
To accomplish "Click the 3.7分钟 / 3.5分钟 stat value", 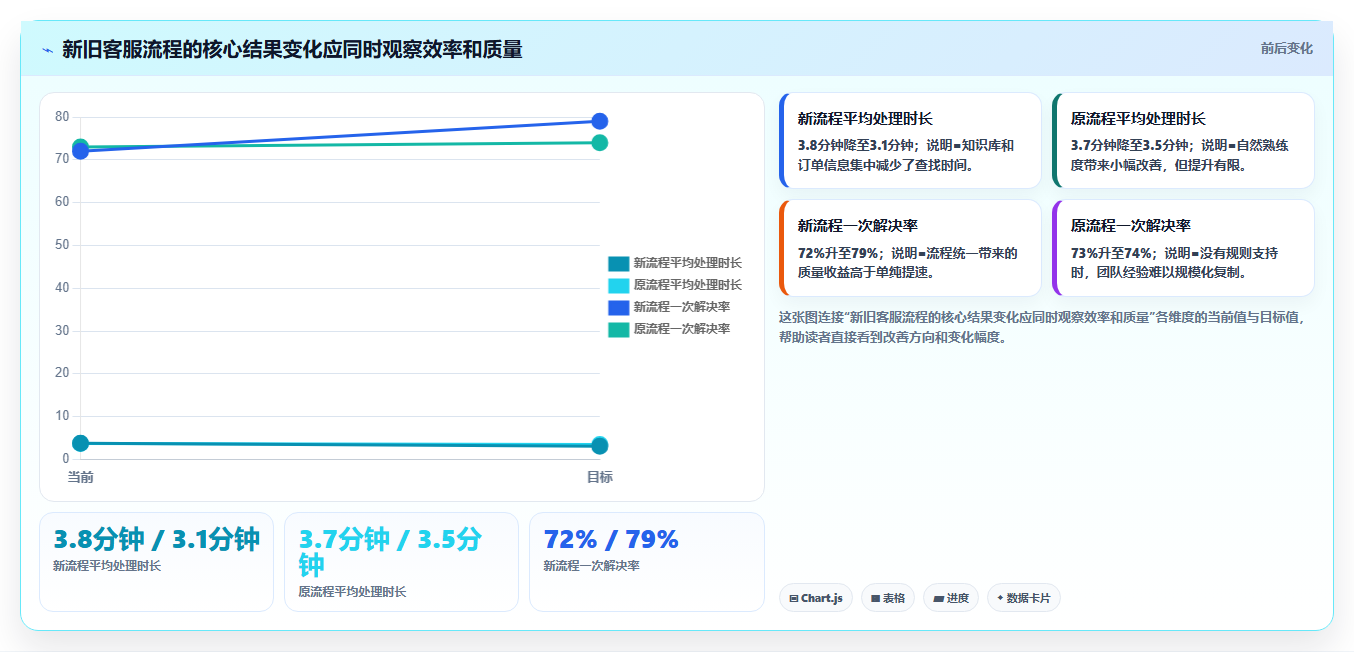I will 391,552.
